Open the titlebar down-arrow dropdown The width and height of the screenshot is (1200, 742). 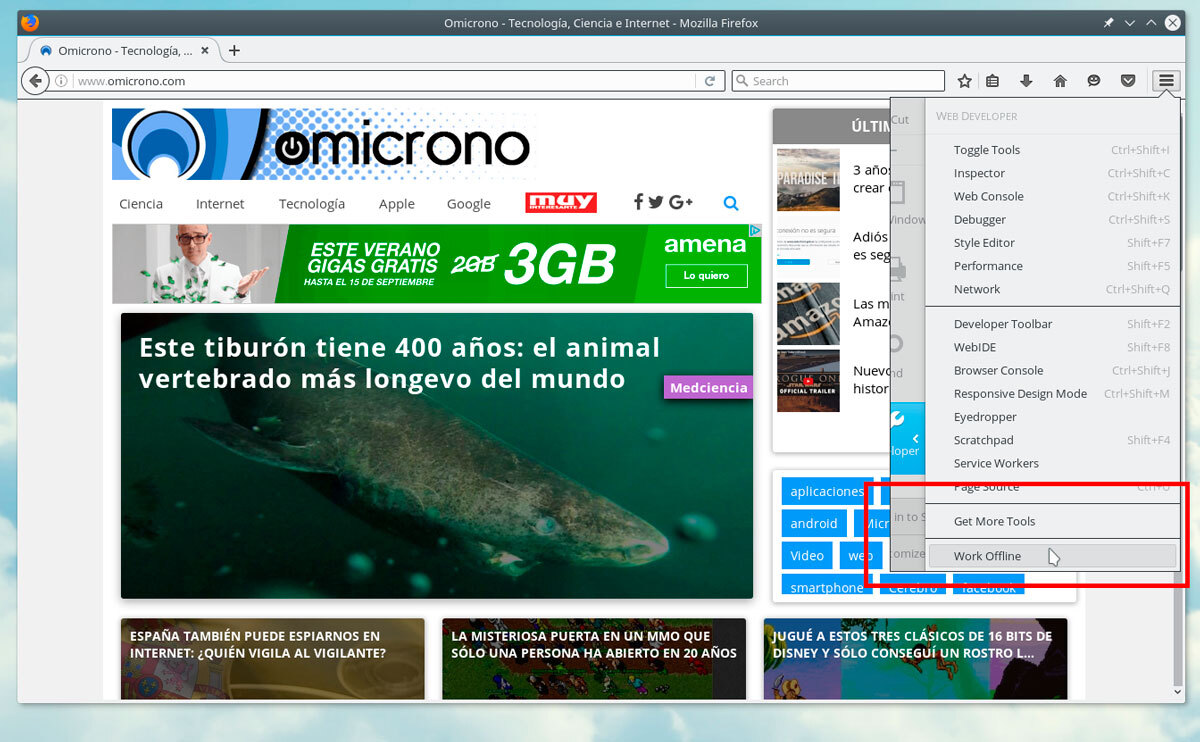coord(1130,22)
